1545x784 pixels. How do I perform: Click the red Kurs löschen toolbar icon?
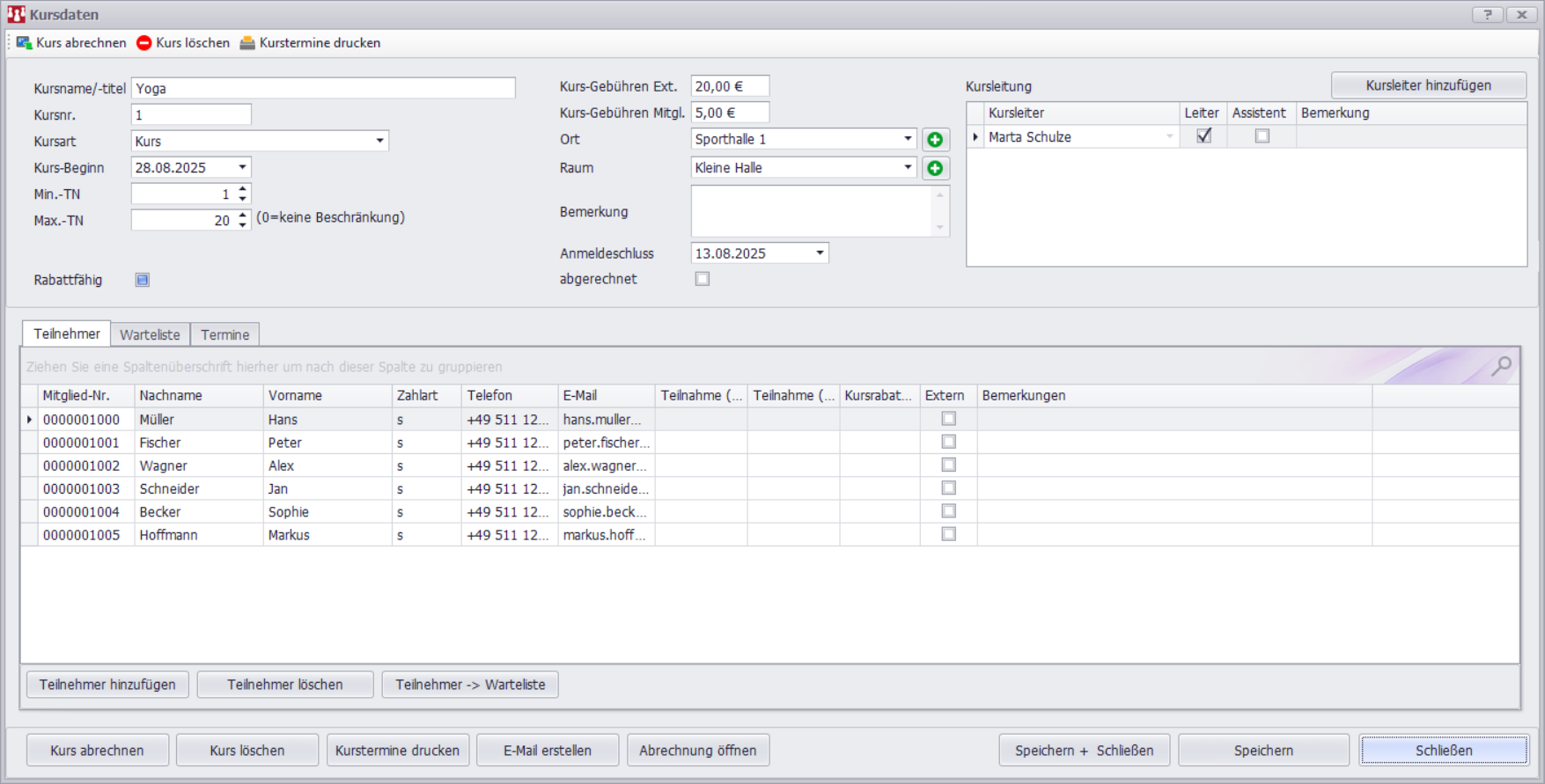(x=144, y=42)
